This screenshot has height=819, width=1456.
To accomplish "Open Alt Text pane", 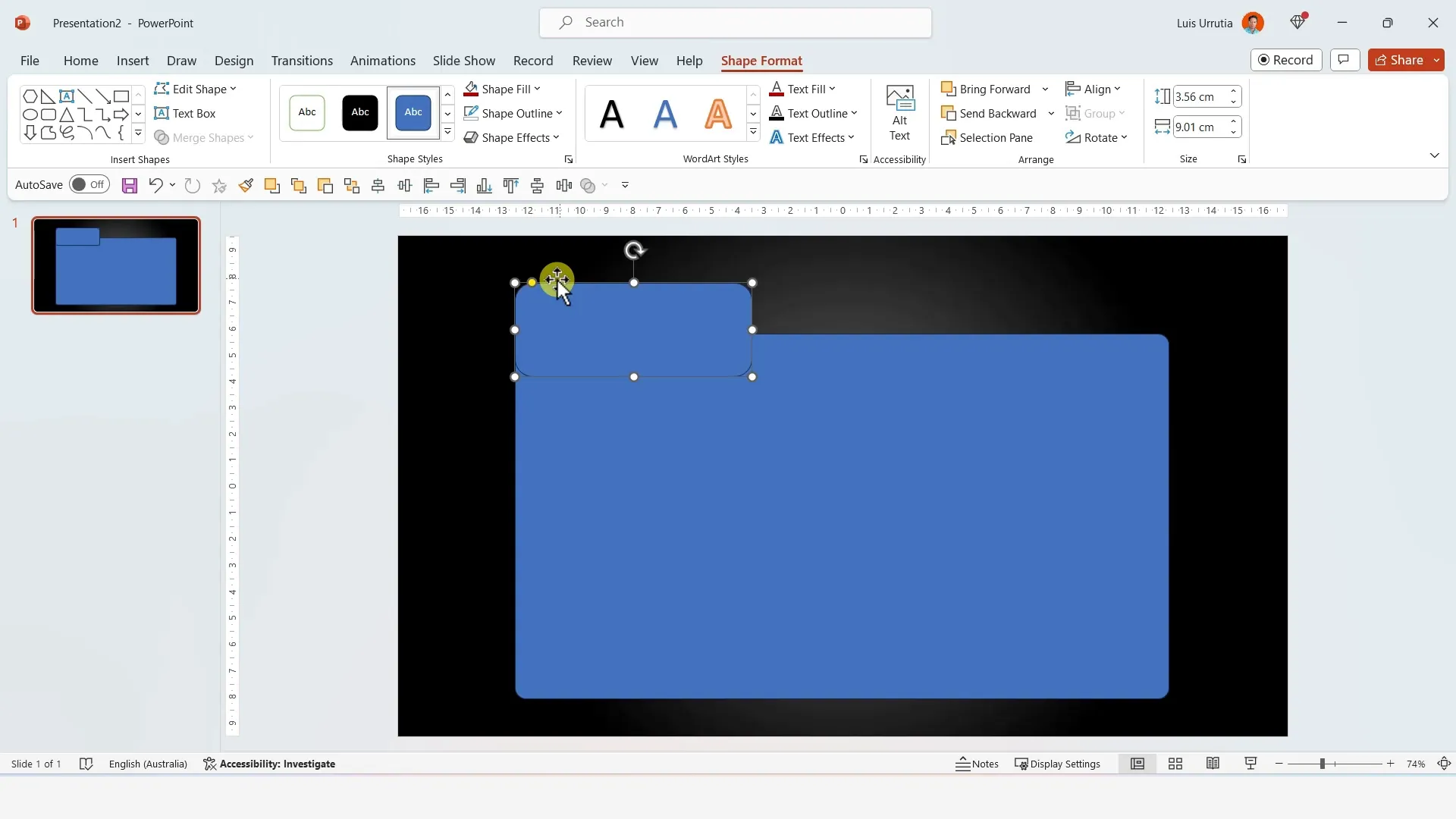I will tap(899, 114).
